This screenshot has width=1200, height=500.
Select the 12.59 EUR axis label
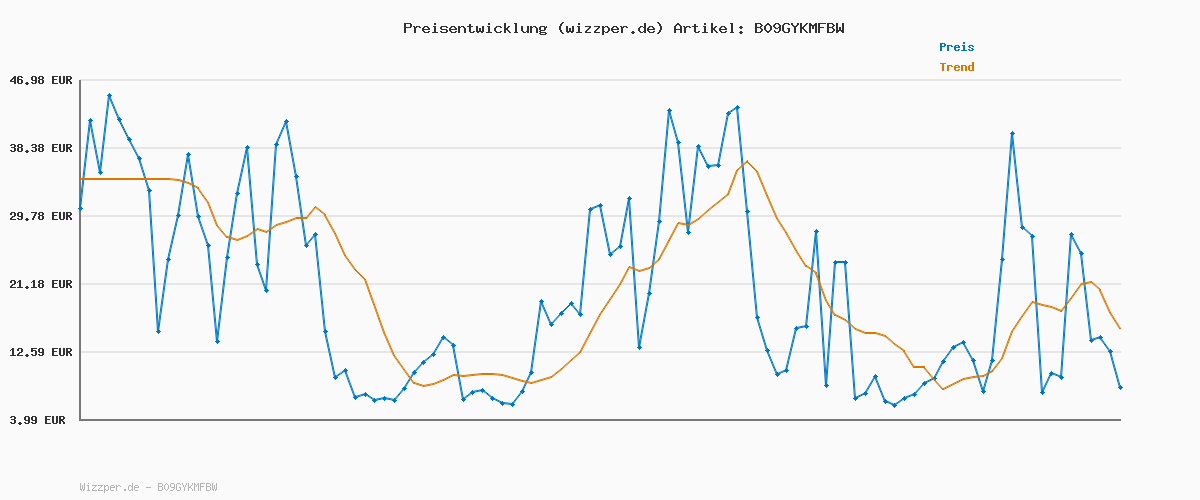coord(41,352)
